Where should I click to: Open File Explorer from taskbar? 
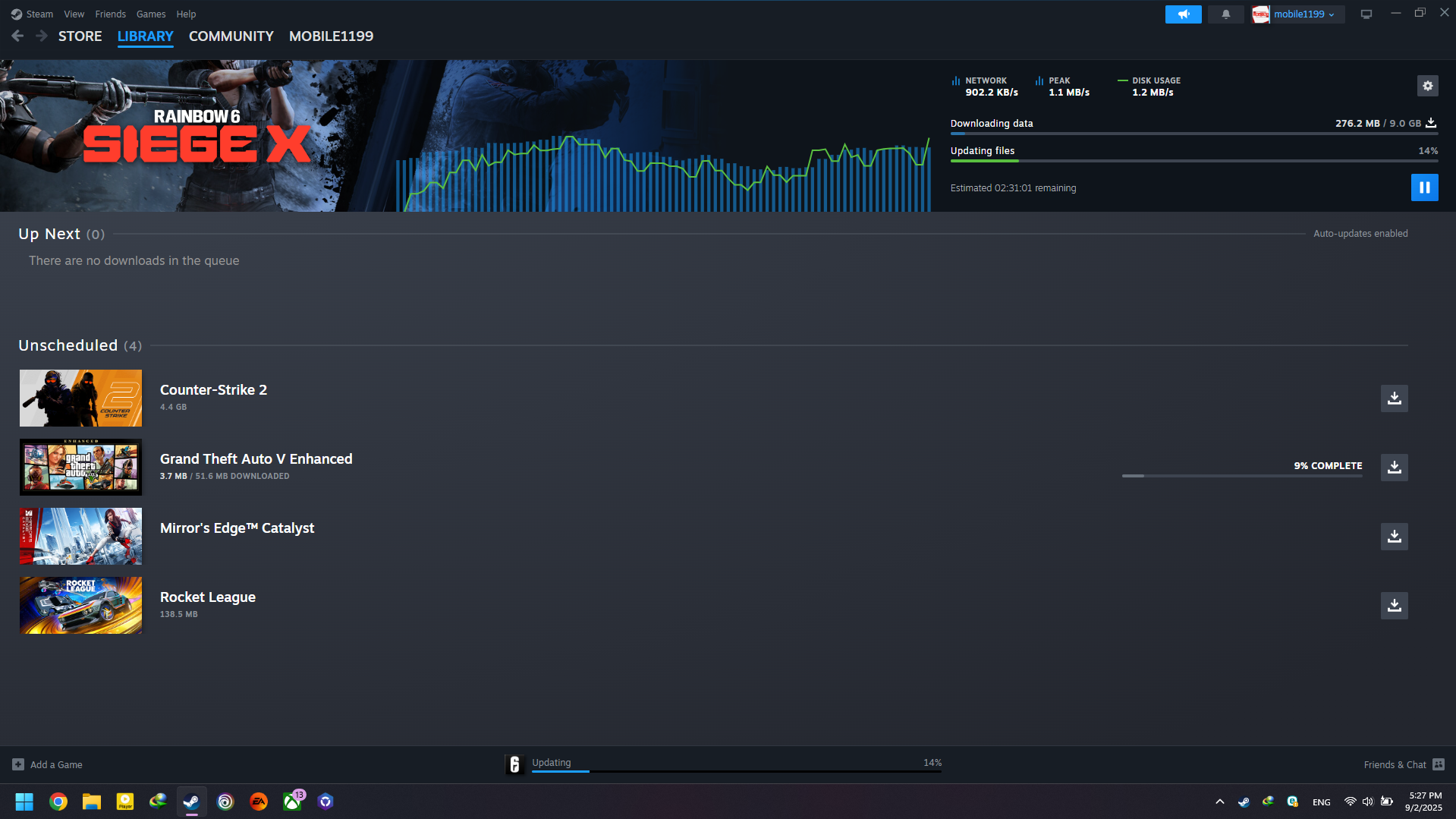pos(92,802)
